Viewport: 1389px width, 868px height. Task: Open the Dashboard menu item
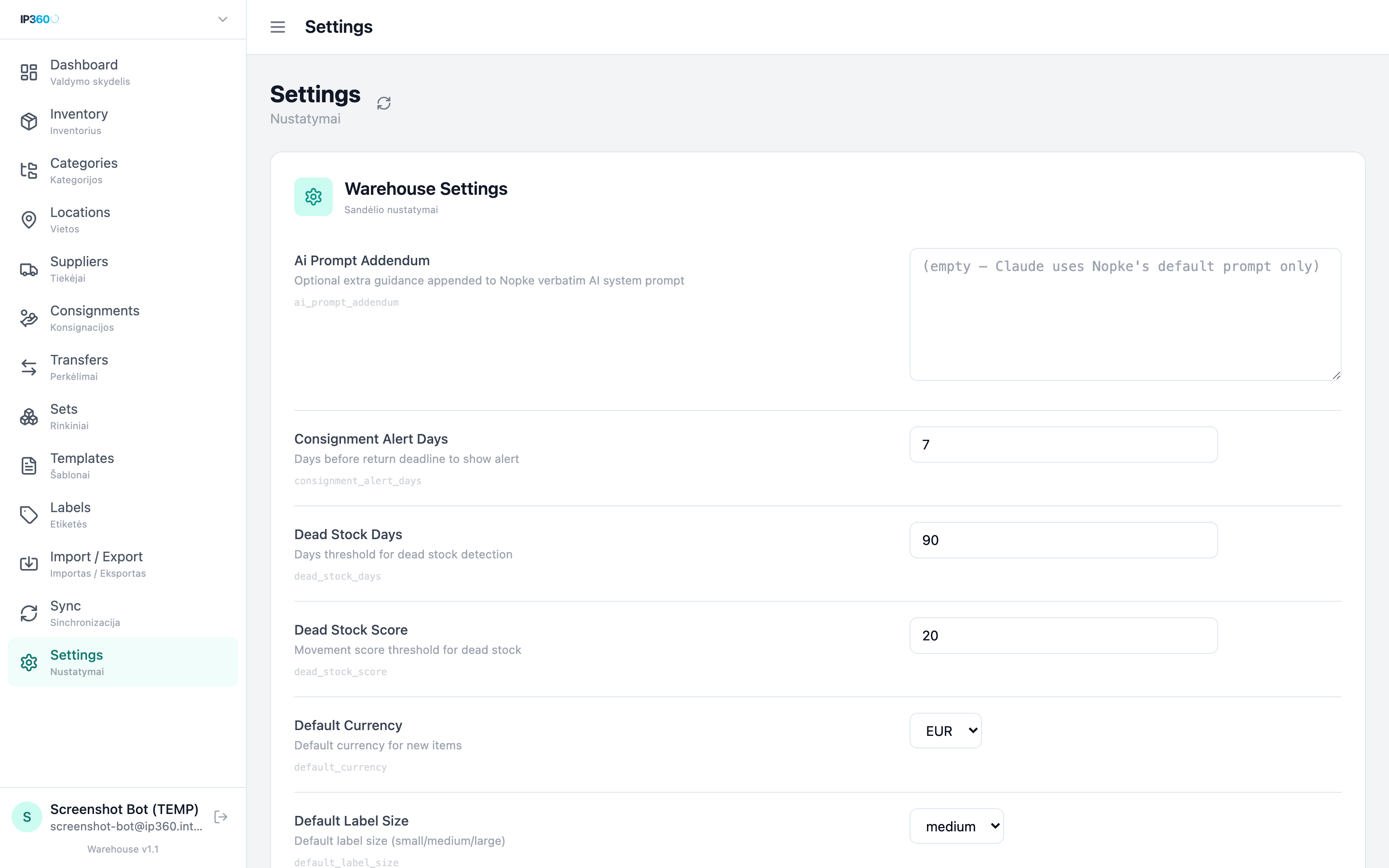click(x=123, y=72)
